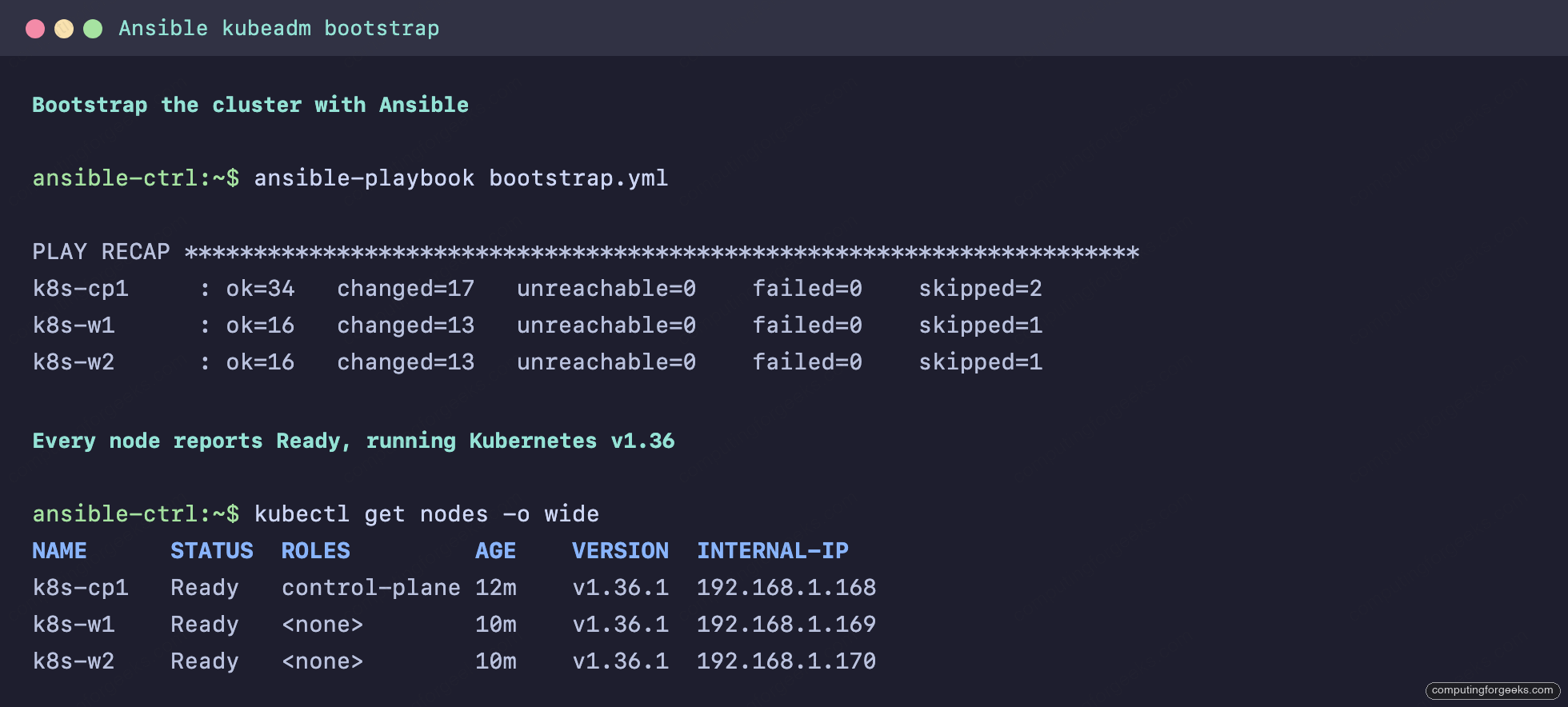Image resolution: width=1568 pixels, height=707 pixels.
Task: Select 'skipped=1' on the k8s-w1 recap row
Action: (x=980, y=325)
